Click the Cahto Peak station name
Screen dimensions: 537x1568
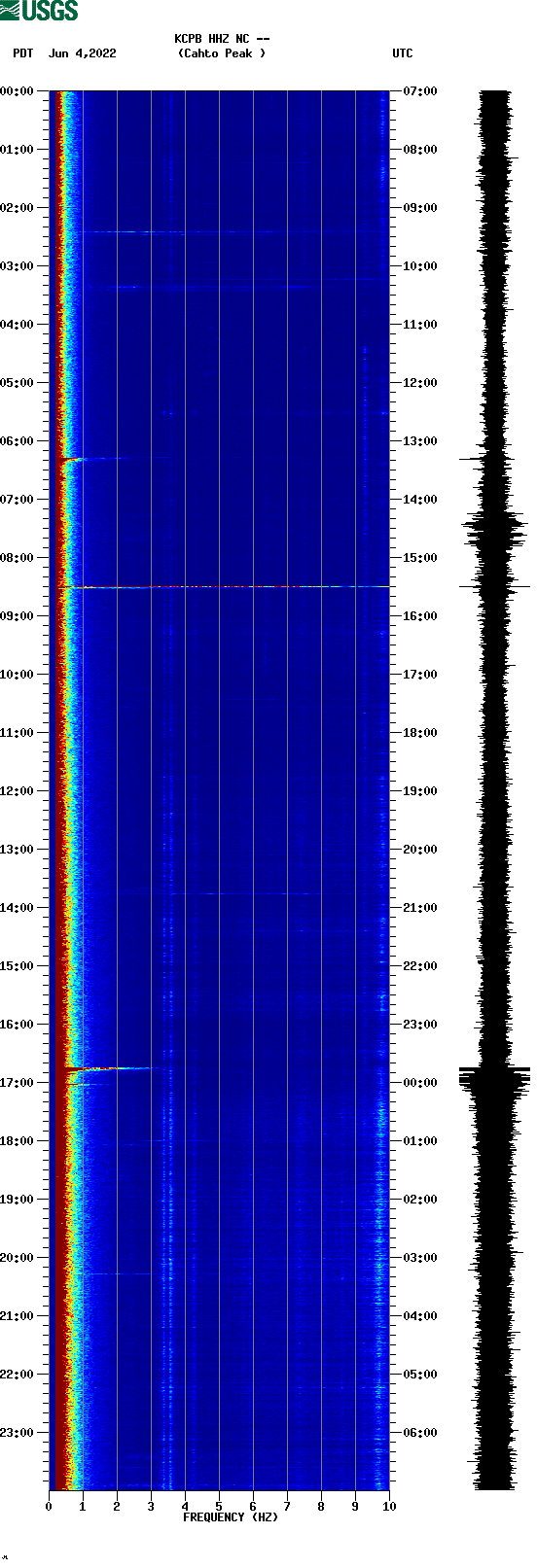[x=222, y=53]
